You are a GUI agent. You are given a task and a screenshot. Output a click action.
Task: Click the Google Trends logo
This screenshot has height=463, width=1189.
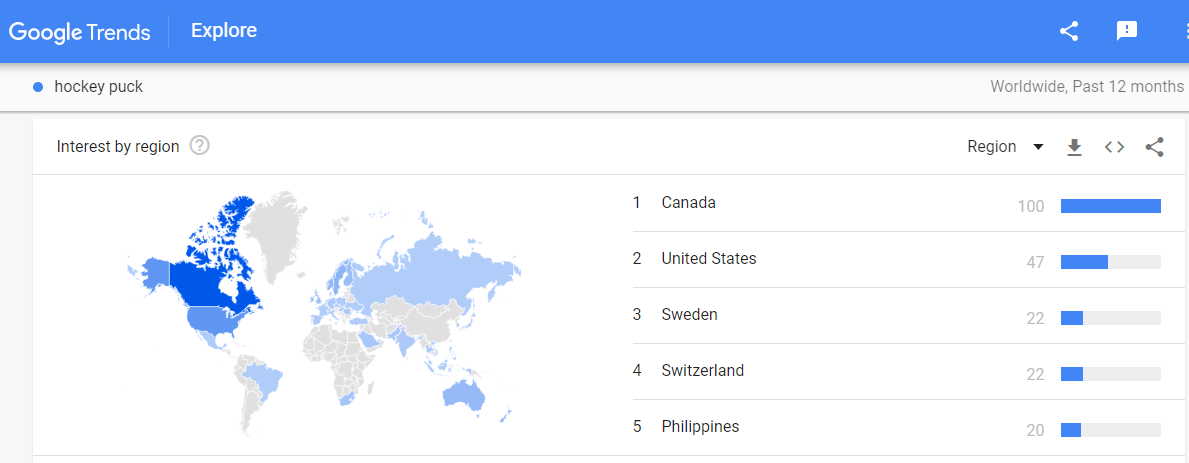pyautogui.click(x=80, y=31)
